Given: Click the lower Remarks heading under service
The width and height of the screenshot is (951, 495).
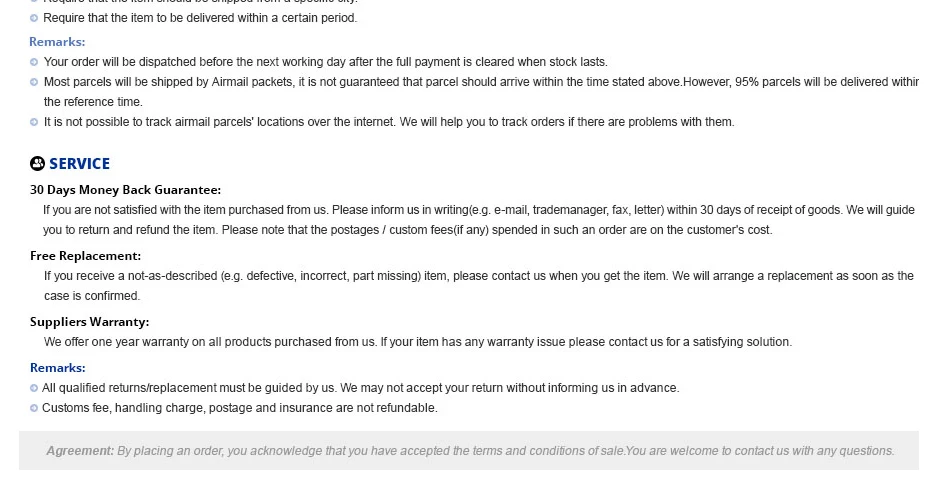Looking at the screenshot, I should 58,368.
